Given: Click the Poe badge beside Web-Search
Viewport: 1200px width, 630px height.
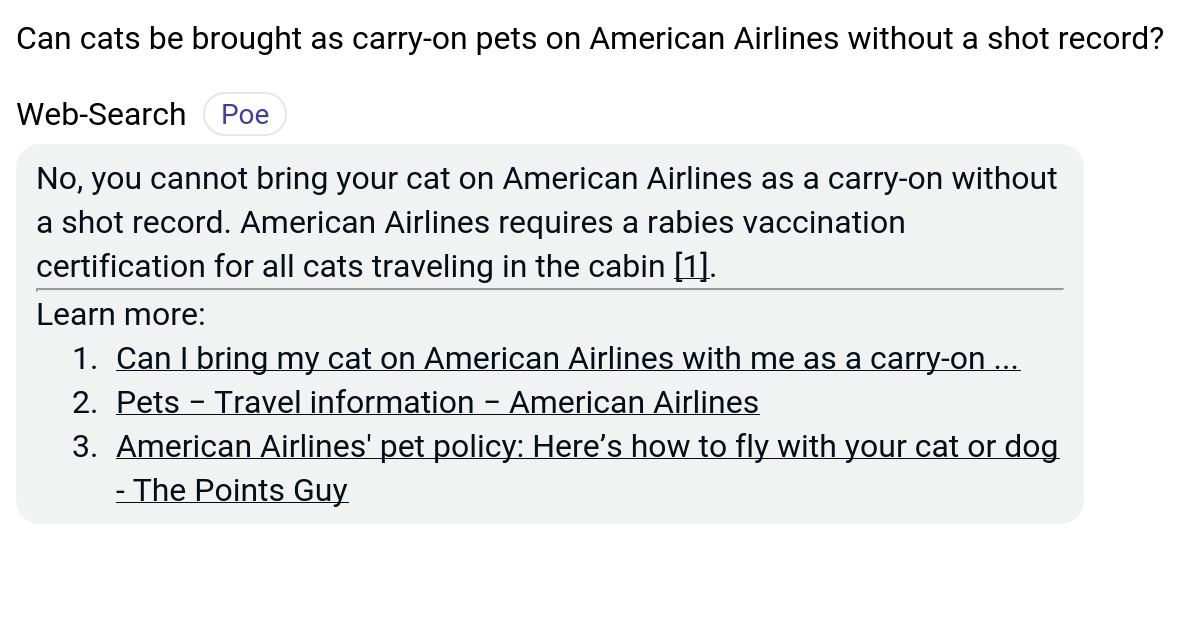Looking at the screenshot, I should (x=244, y=113).
